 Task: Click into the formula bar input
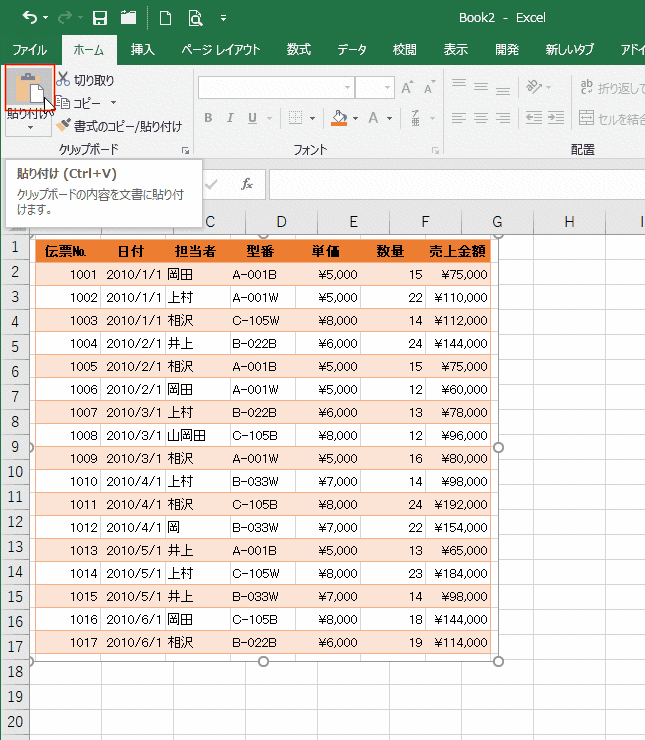pos(457,184)
